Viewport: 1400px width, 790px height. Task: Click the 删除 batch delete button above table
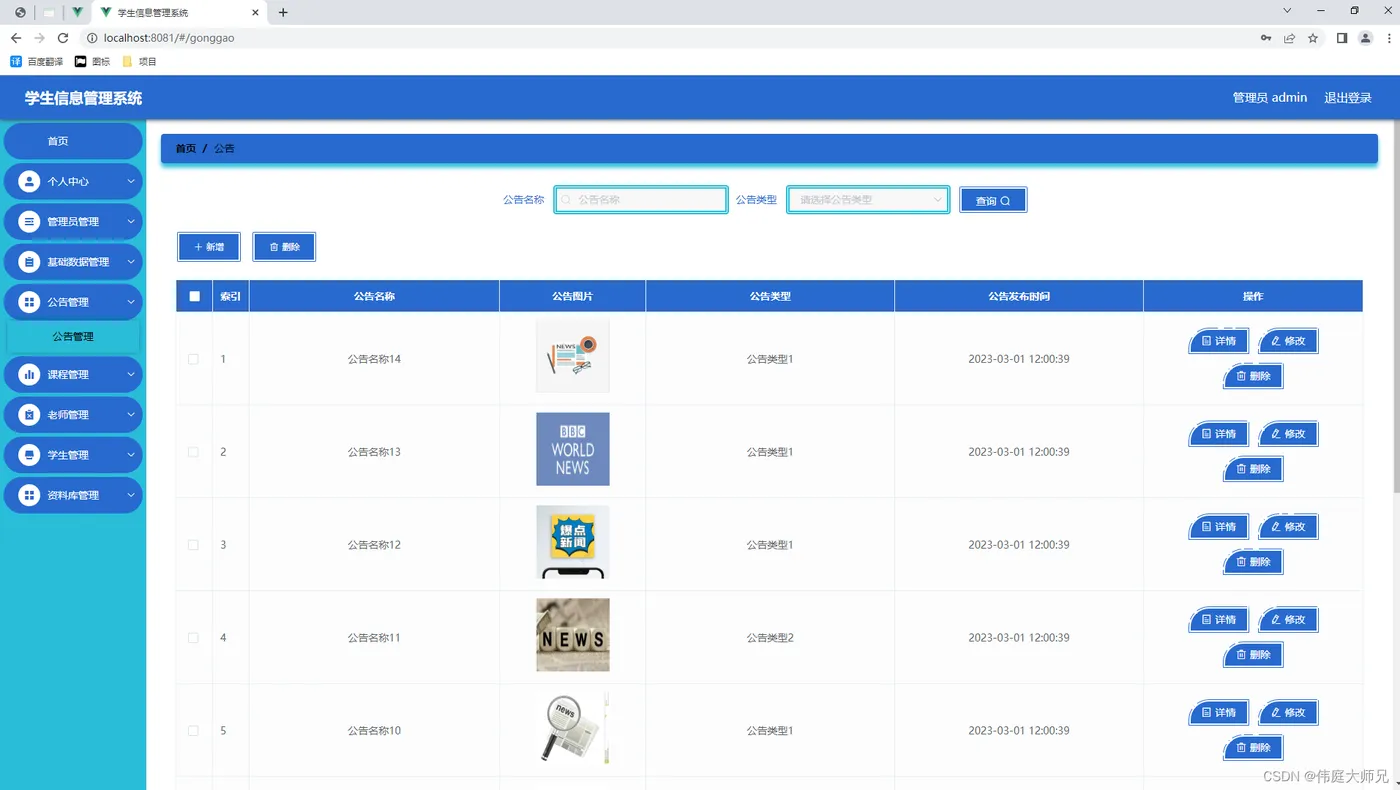(284, 247)
